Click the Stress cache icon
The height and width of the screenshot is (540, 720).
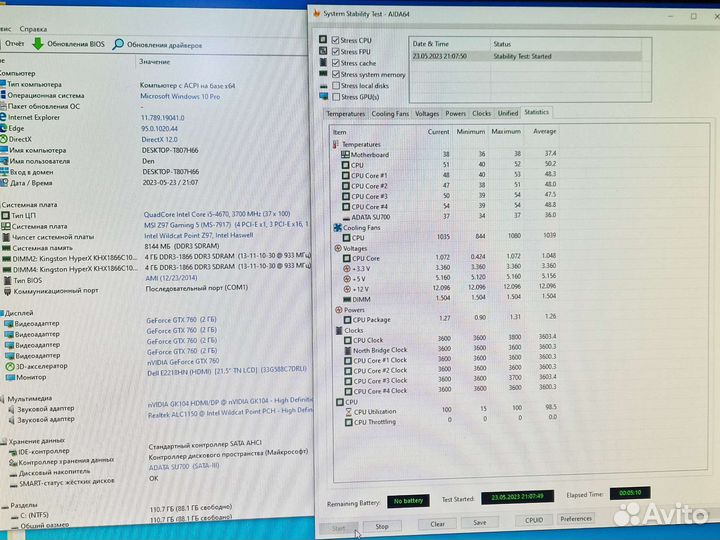(x=323, y=62)
